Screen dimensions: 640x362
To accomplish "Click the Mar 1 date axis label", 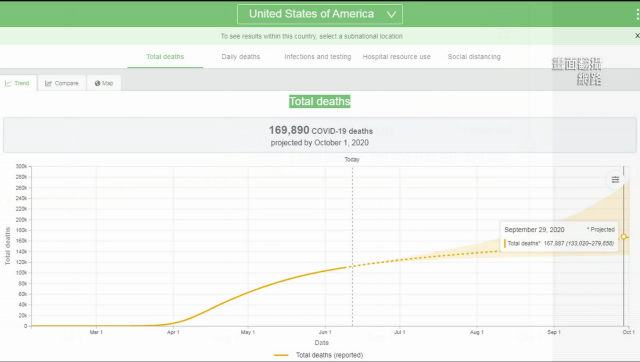I will (x=96, y=333).
